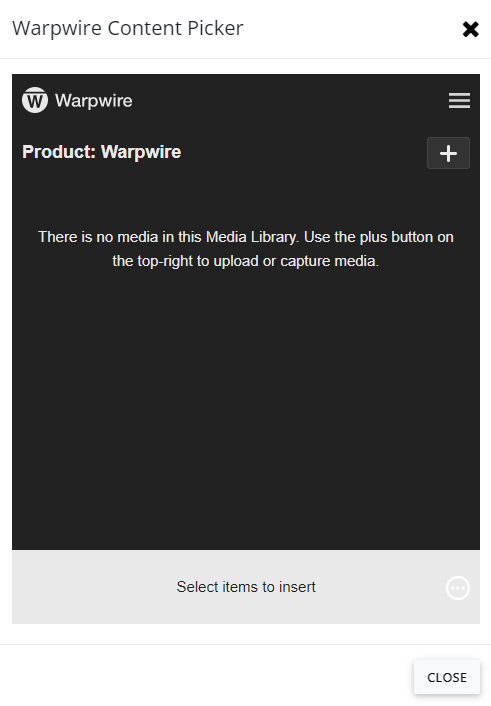491x706 pixels.
Task: Click the empty dark media library area
Action: coord(246,405)
